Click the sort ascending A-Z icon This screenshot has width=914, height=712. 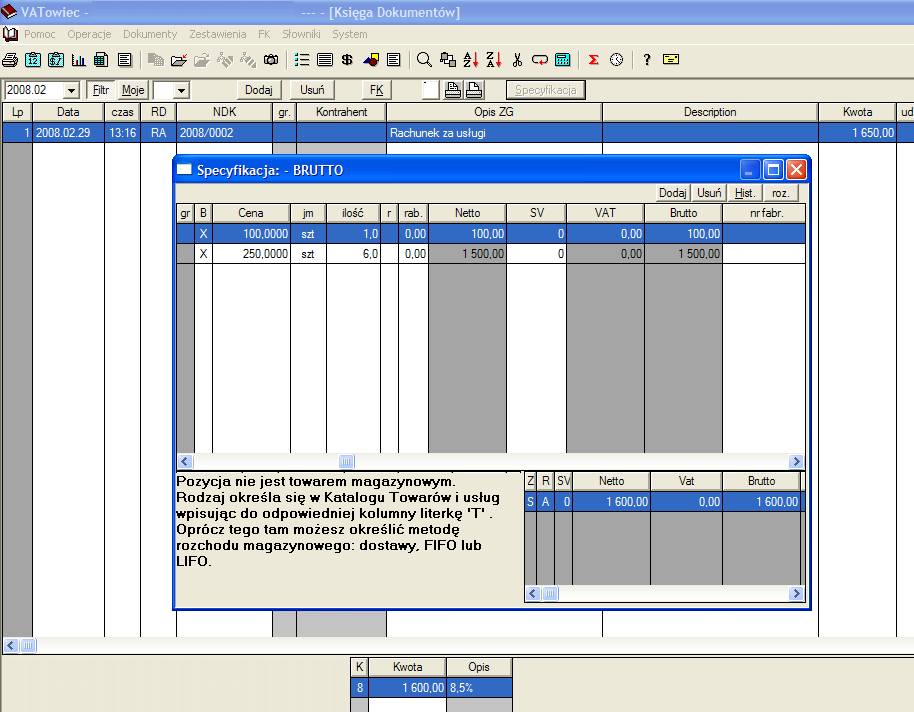(471, 60)
